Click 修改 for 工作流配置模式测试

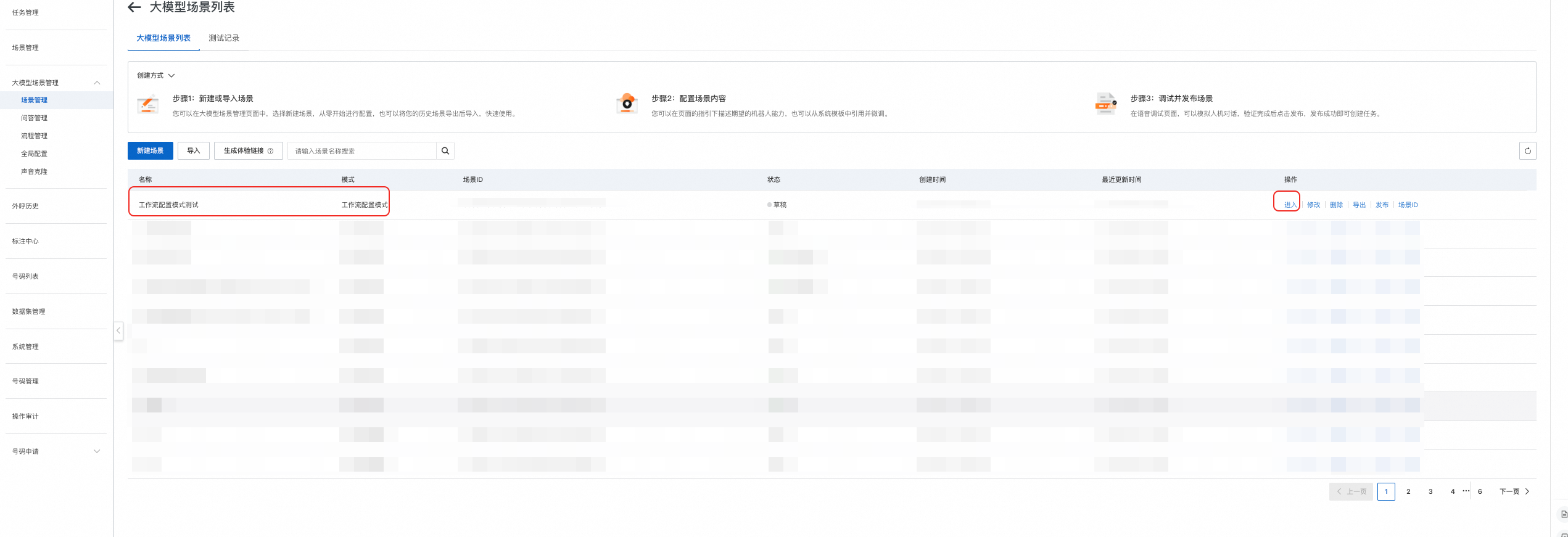coord(1314,205)
